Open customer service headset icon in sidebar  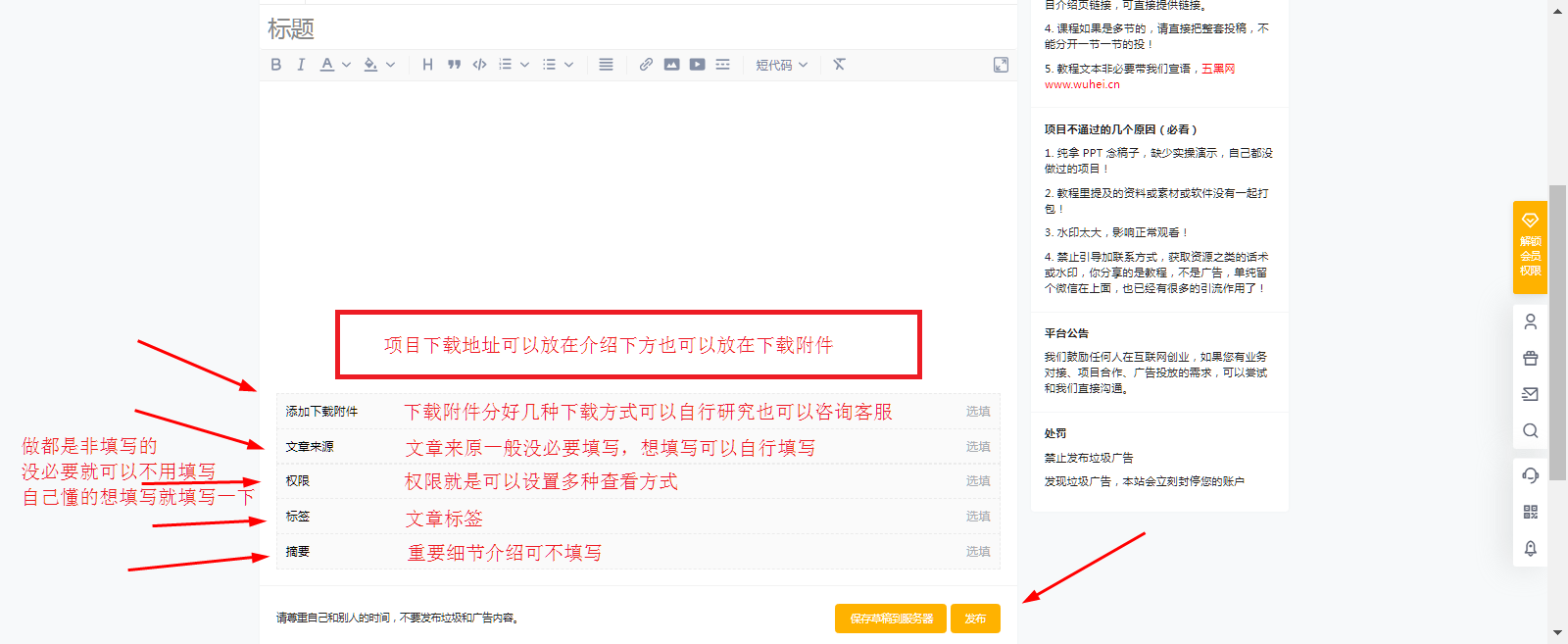[1530, 475]
